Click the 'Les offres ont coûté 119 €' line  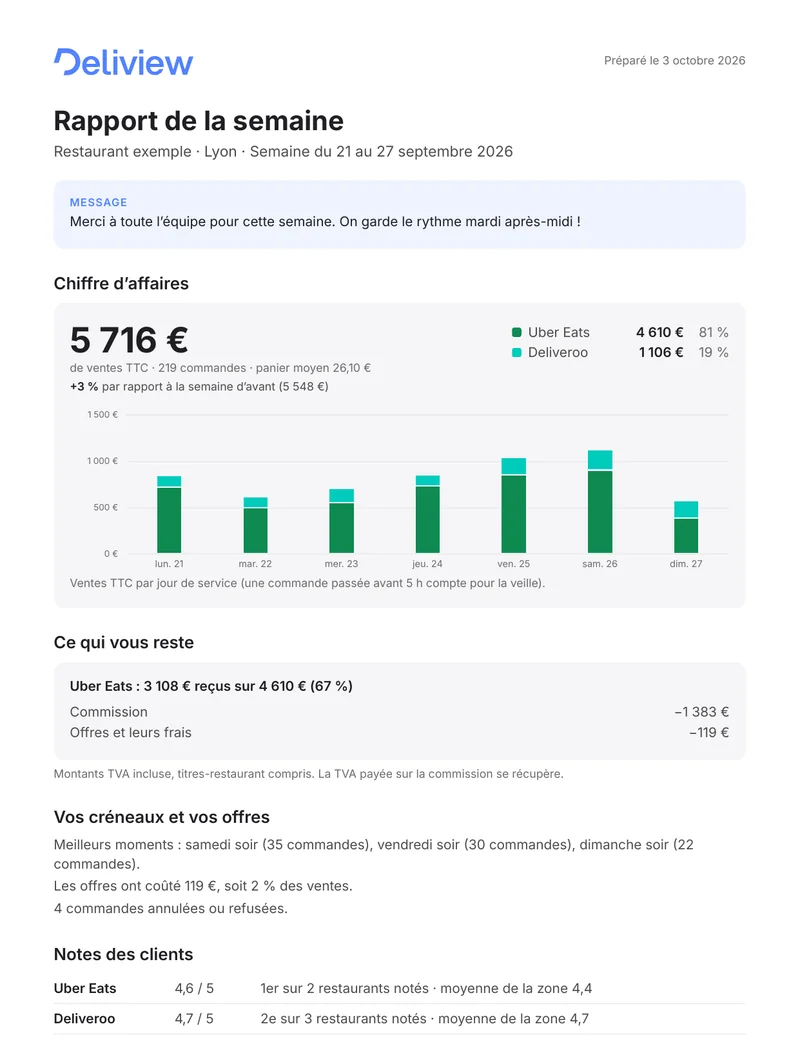203,886
